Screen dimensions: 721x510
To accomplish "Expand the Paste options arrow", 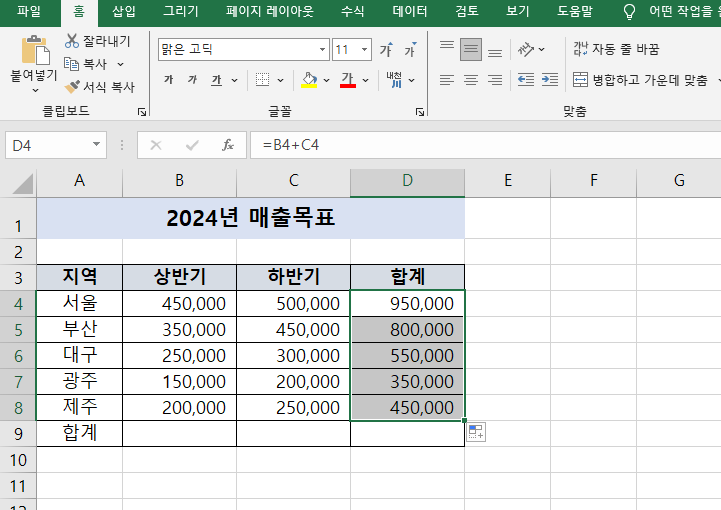I will 35,91.
